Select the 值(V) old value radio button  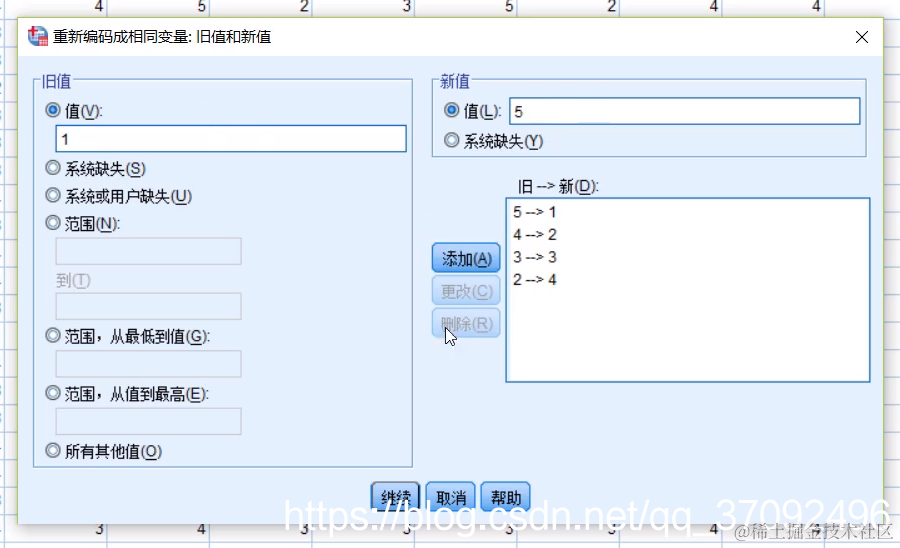[x=53, y=110]
